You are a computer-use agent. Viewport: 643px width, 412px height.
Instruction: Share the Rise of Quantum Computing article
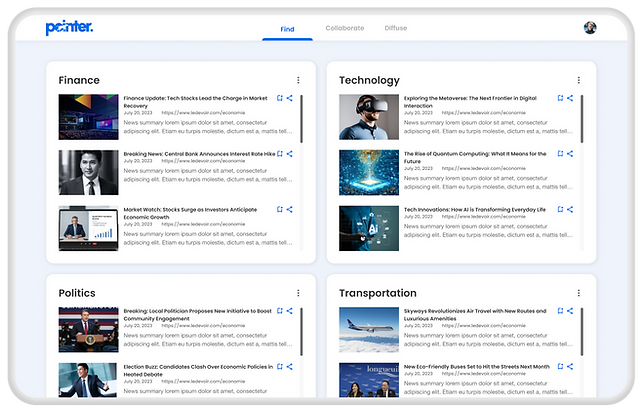(570, 154)
